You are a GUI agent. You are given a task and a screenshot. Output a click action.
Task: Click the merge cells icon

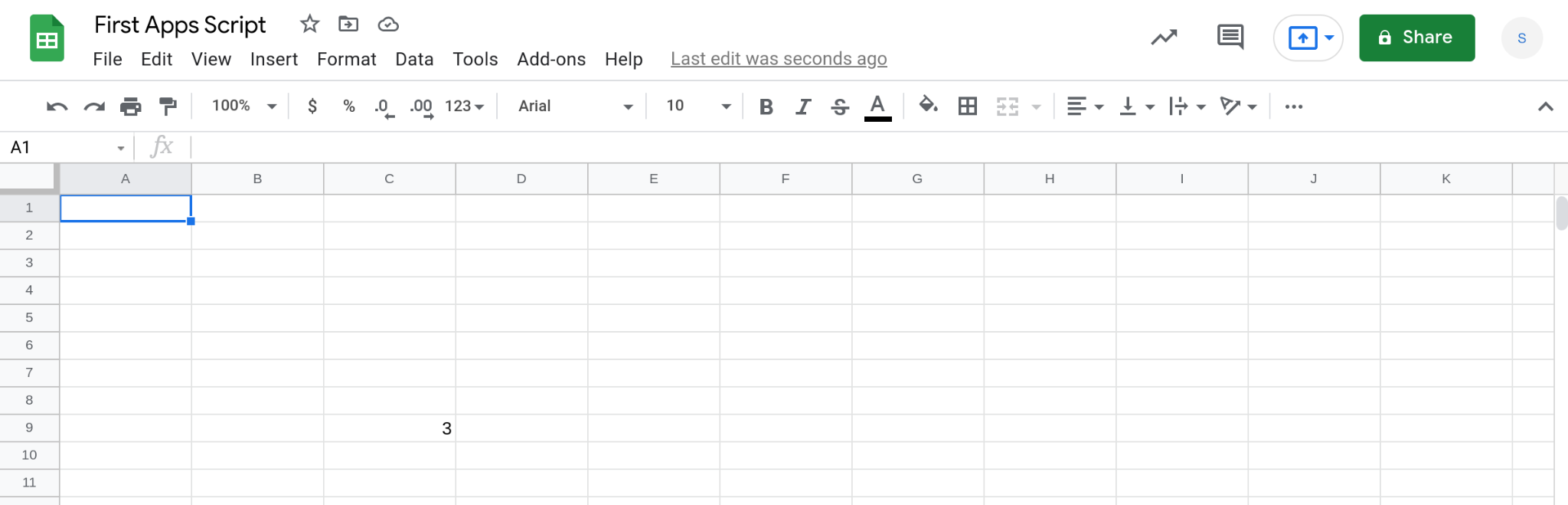pyautogui.click(x=1008, y=107)
